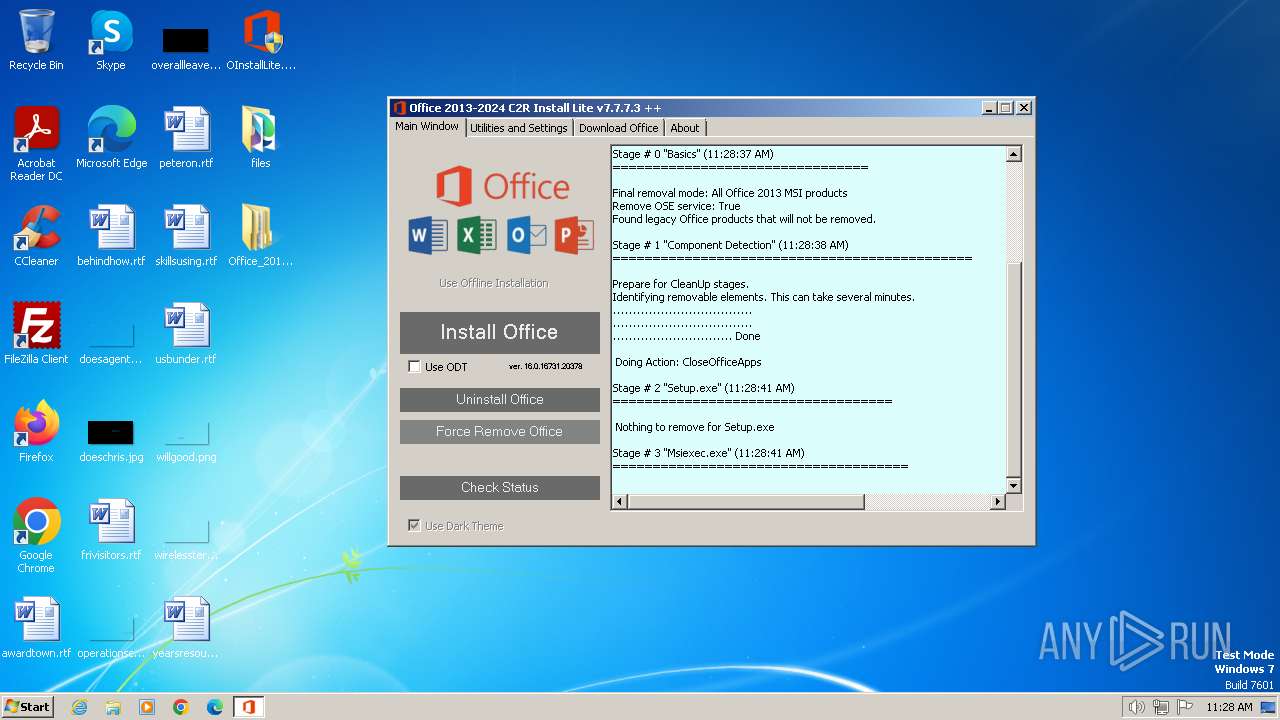
Task: Open Windows Explorer from the taskbar
Action: point(113,707)
